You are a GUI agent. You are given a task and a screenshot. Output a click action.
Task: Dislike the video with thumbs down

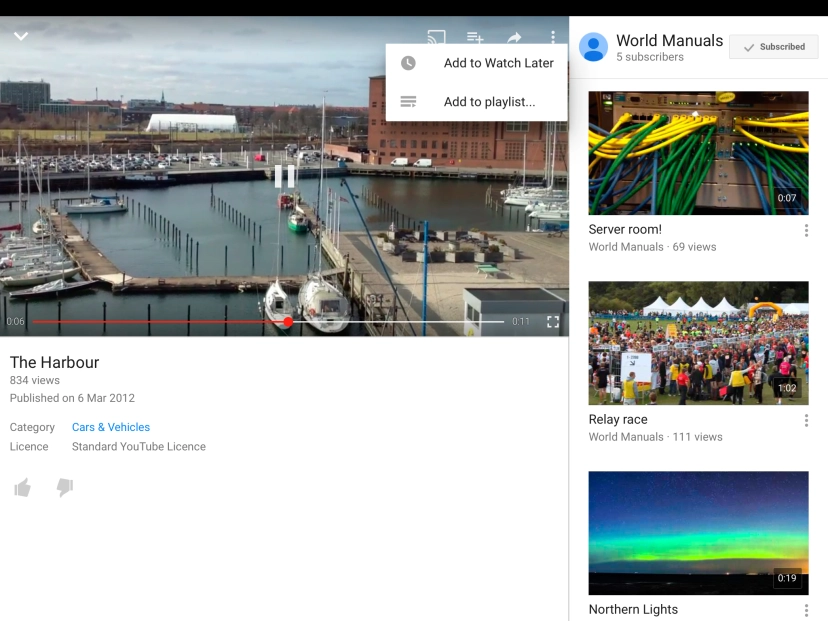[65, 487]
